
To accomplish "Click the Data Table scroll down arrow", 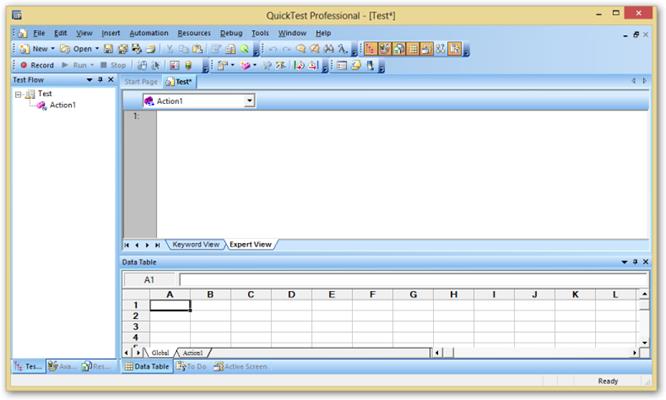I will coord(644,343).
